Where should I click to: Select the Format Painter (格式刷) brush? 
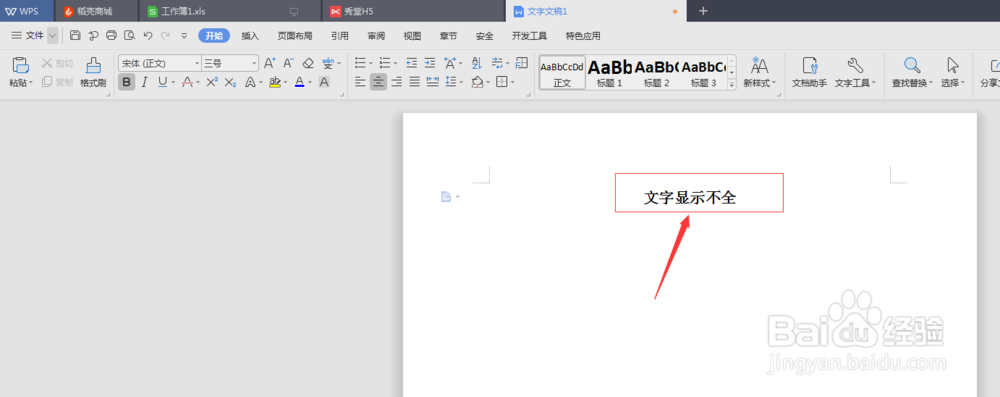pos(93,73)
